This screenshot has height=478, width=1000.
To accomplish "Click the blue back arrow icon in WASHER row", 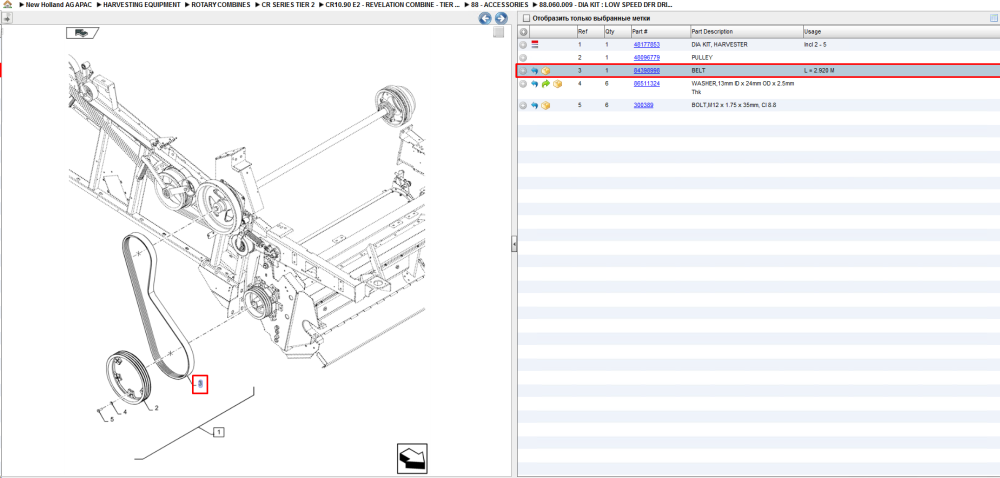I will click(x=534, y=83).
